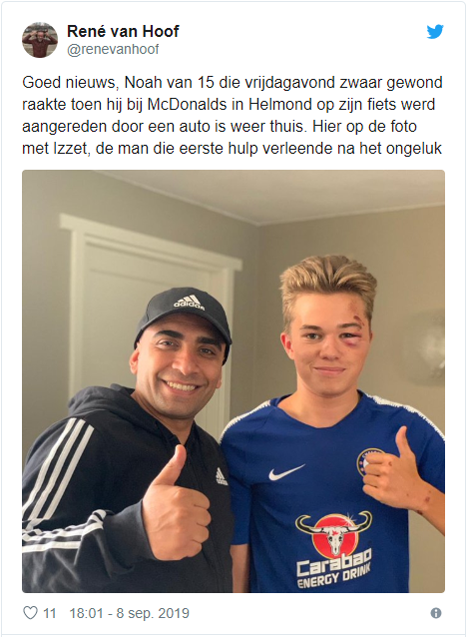This screenshot has height=637, width=468.
Task: Click the Carabao bull skull logo on the jersey
Action: pyautogui.click(x=334, y=532)
